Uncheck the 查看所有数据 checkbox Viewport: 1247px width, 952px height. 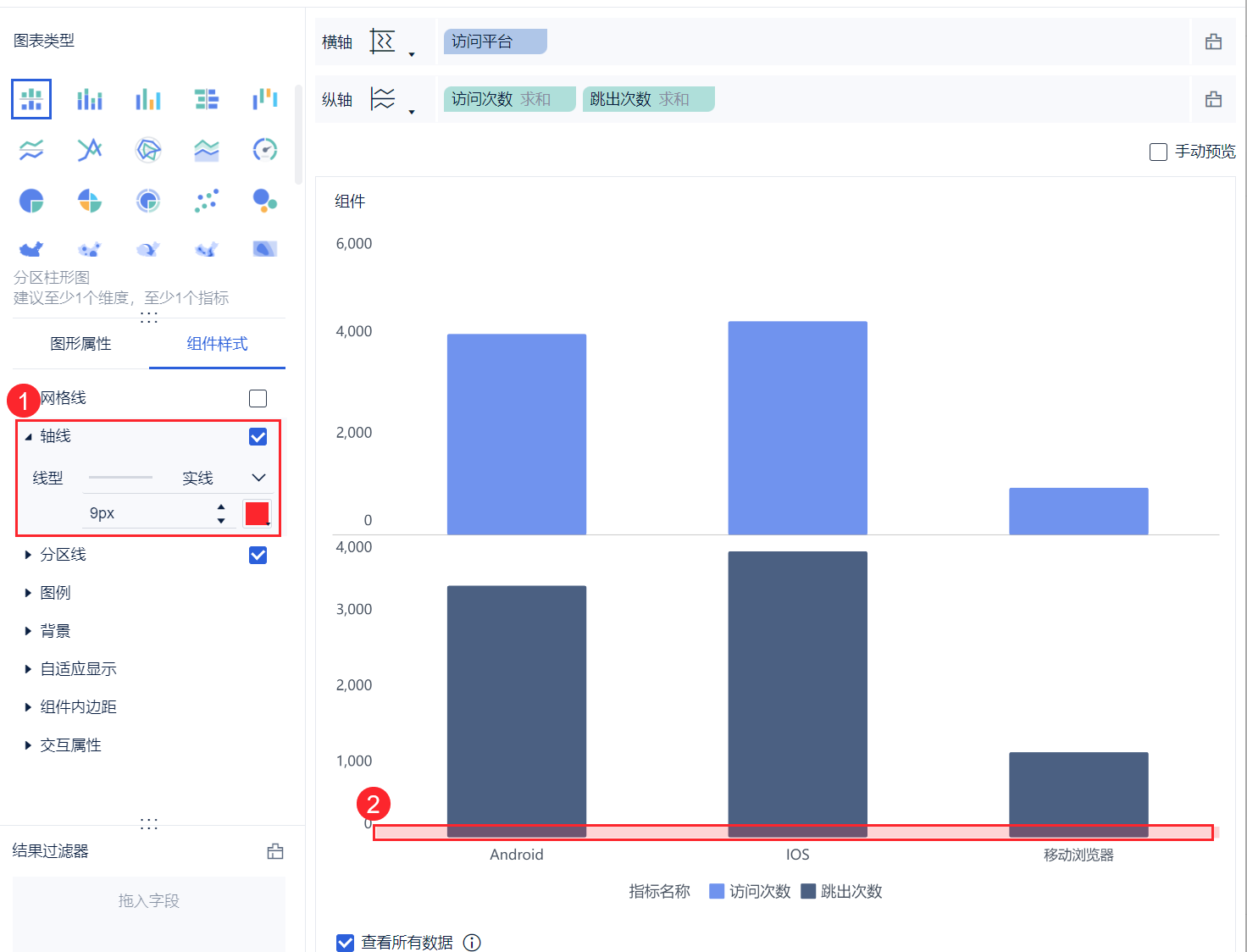click(345, 942)
